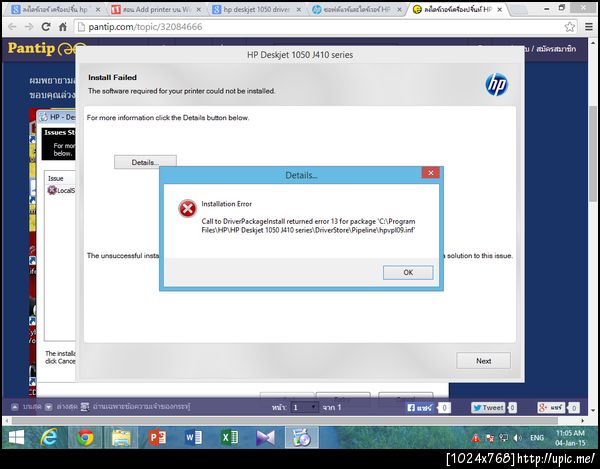Click the HP logo in the installer
This screenshot has height=469, width=600.
point(496,85)
